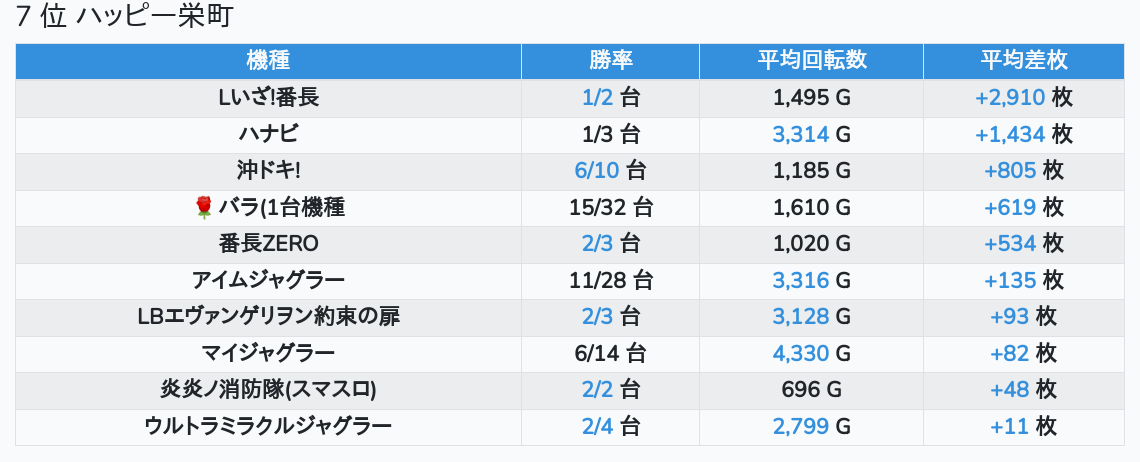Click the 平均差枚 column header
Screen dimensions: 1140x462
1024,61
